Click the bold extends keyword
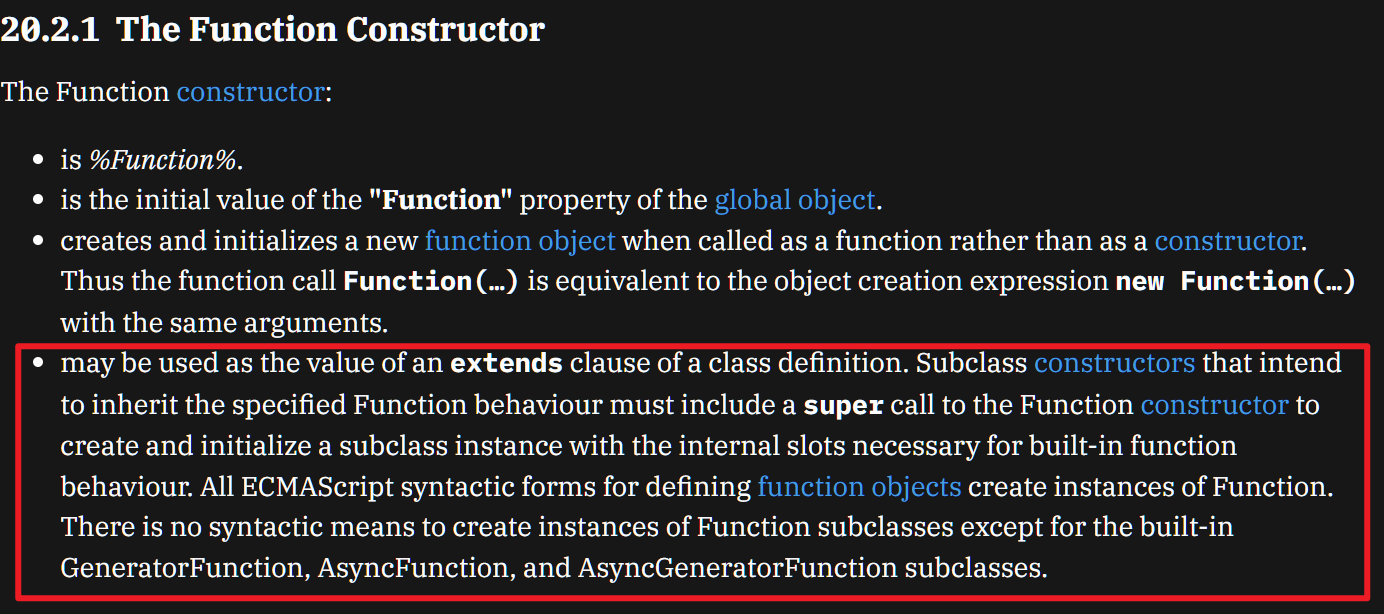1384x614 pixels. point(506,363)
